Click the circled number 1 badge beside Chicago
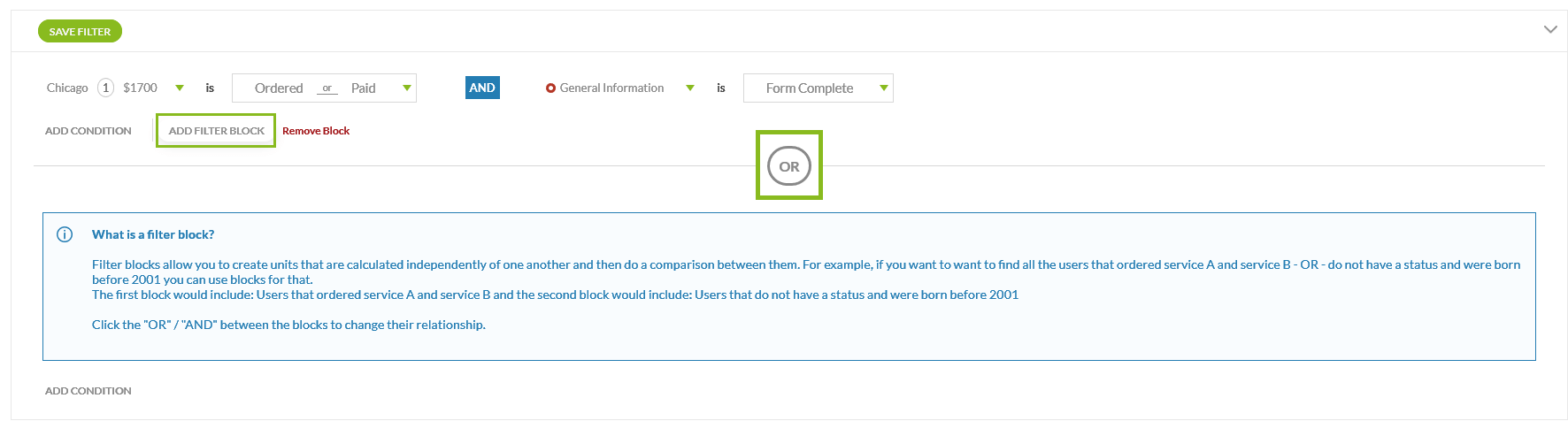This screenshot has height=421, width=1568. 106,88
